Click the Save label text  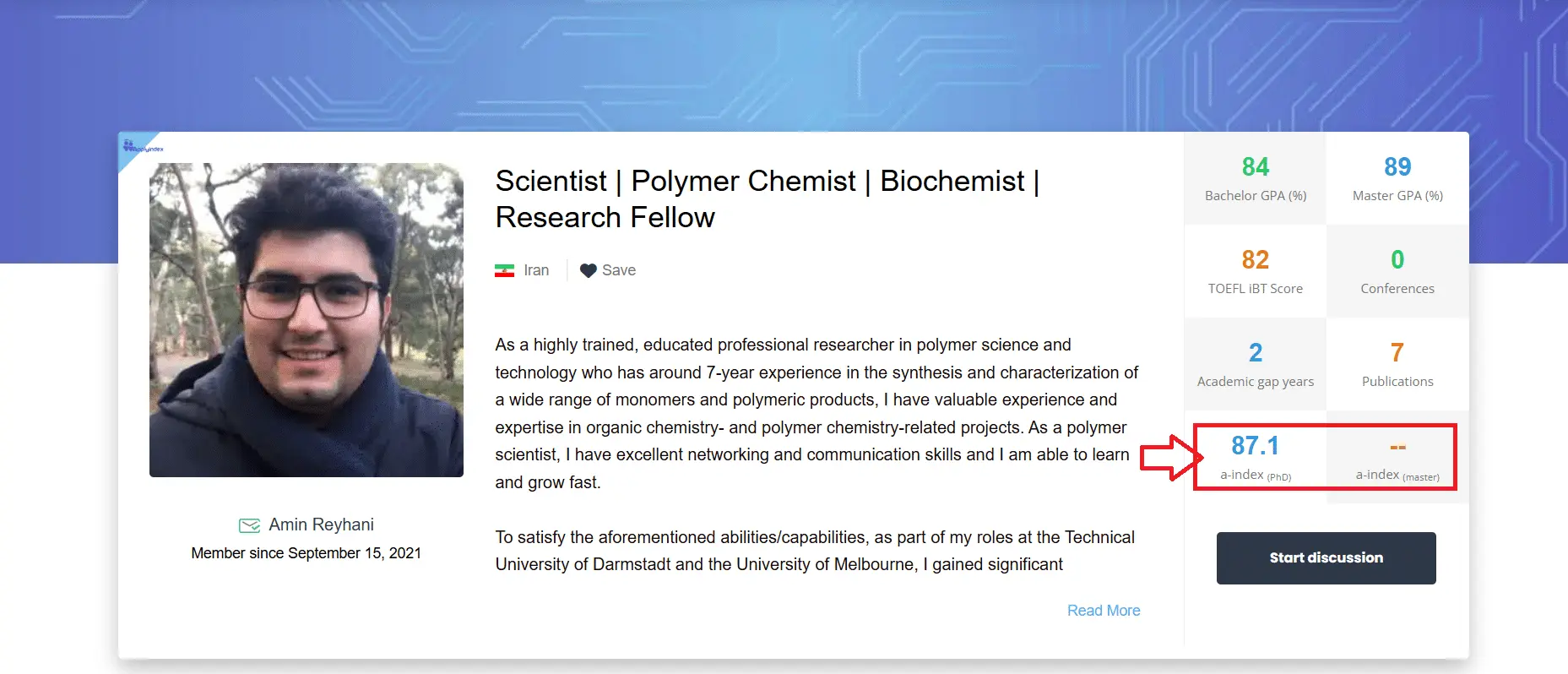tap(619, 270)
